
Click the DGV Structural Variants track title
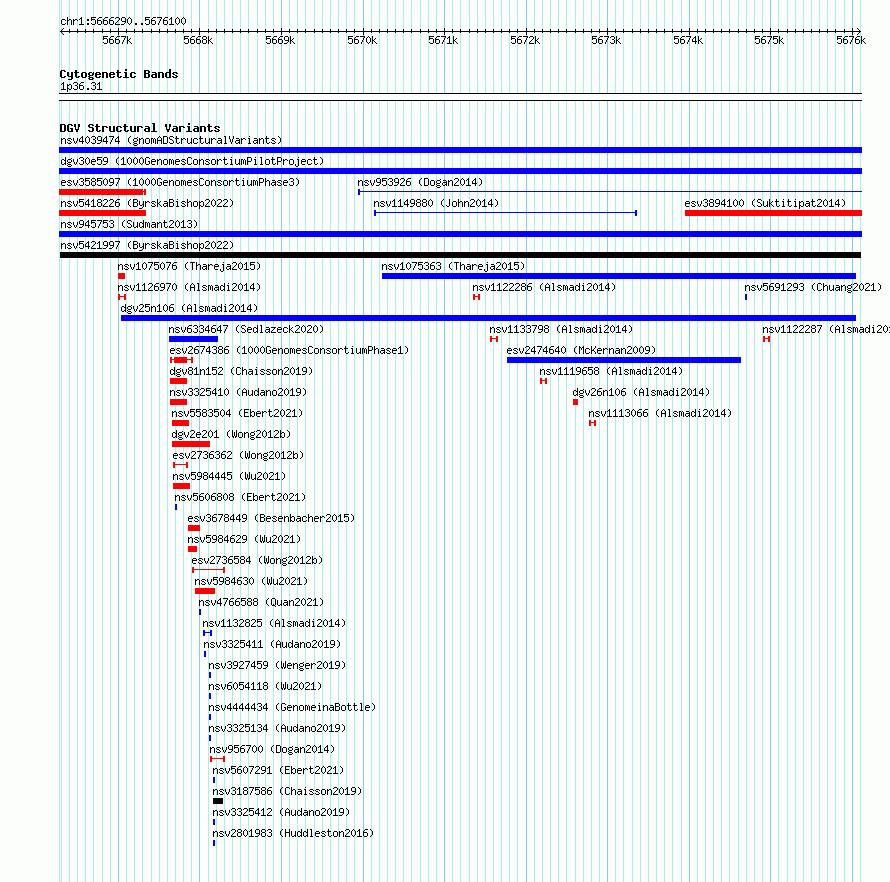140,128
